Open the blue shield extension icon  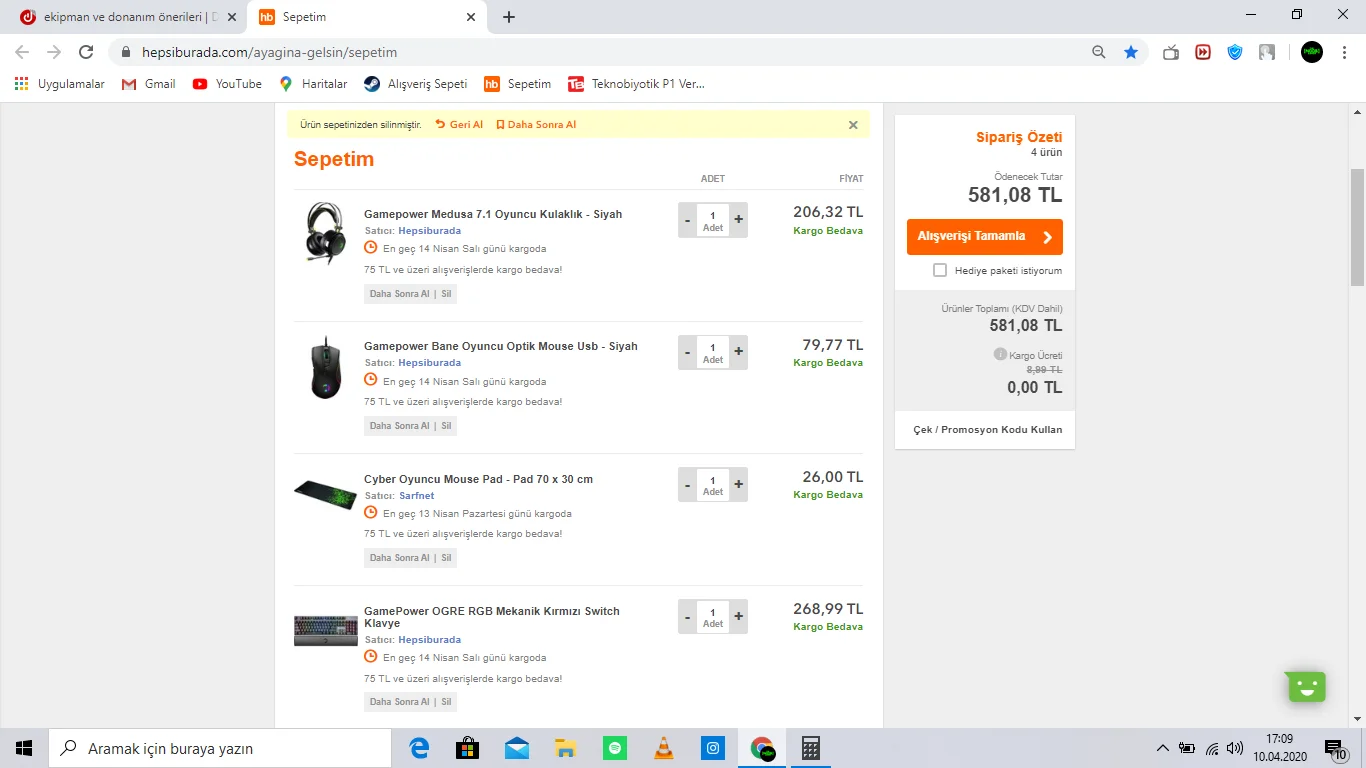[x=1235, y=52]
